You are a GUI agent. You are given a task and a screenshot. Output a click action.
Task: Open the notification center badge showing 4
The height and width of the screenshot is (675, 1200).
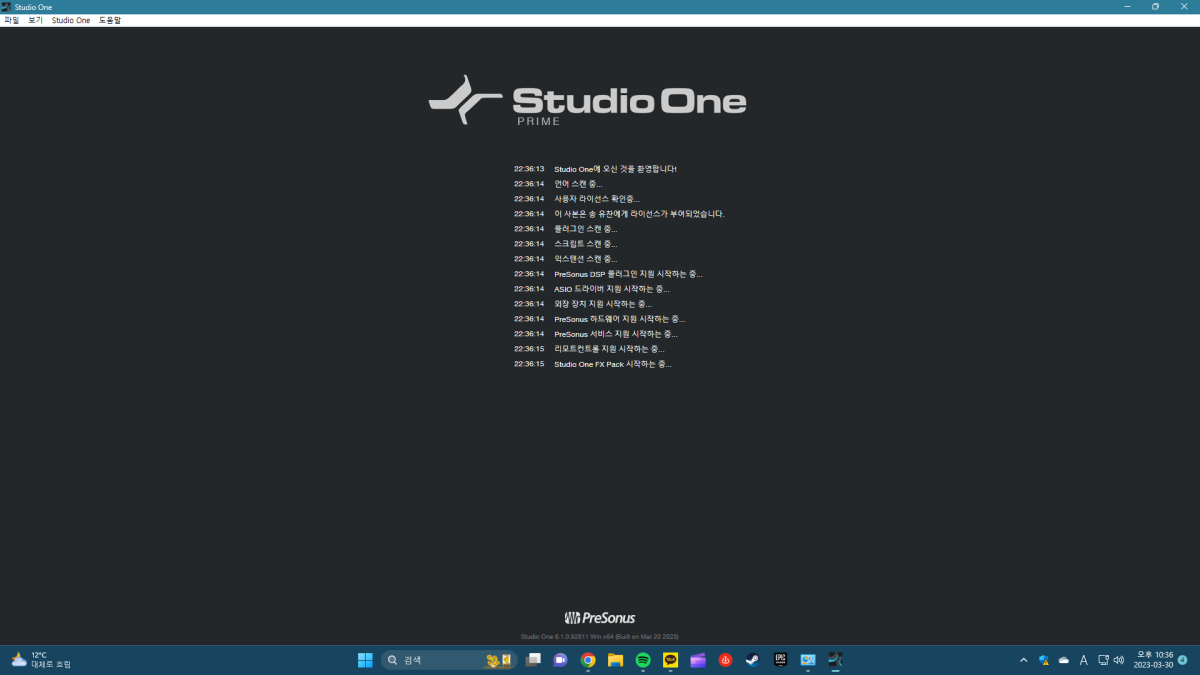[x=1183, y=659]
